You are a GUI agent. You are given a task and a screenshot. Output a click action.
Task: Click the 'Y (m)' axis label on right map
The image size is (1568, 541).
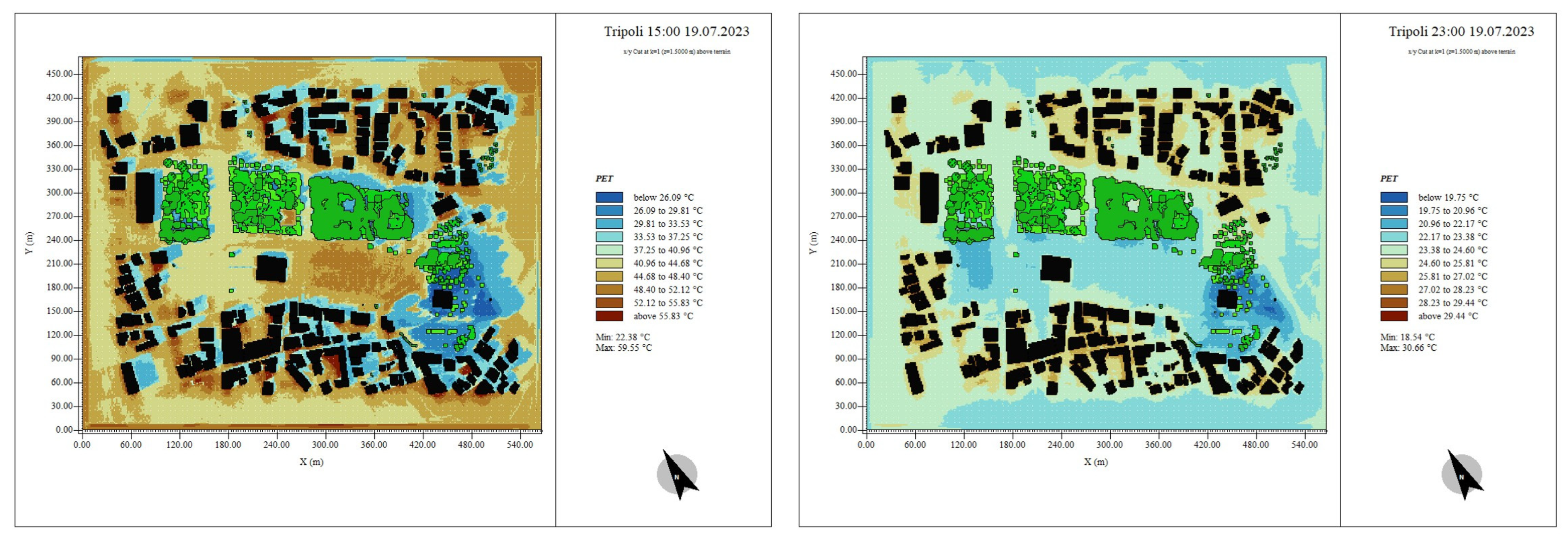813,243
